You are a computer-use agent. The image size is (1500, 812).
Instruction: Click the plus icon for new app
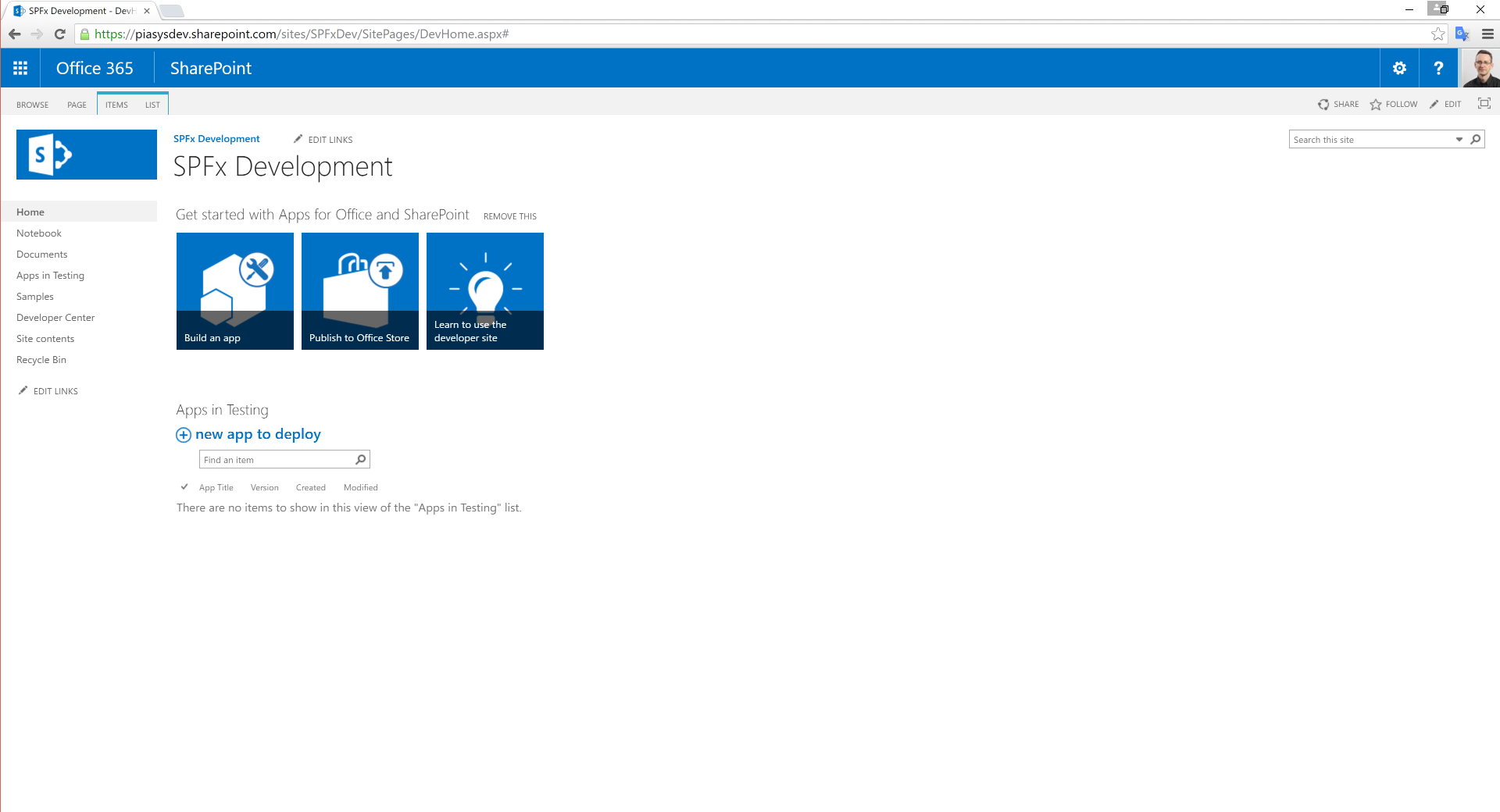click(184, 435)
